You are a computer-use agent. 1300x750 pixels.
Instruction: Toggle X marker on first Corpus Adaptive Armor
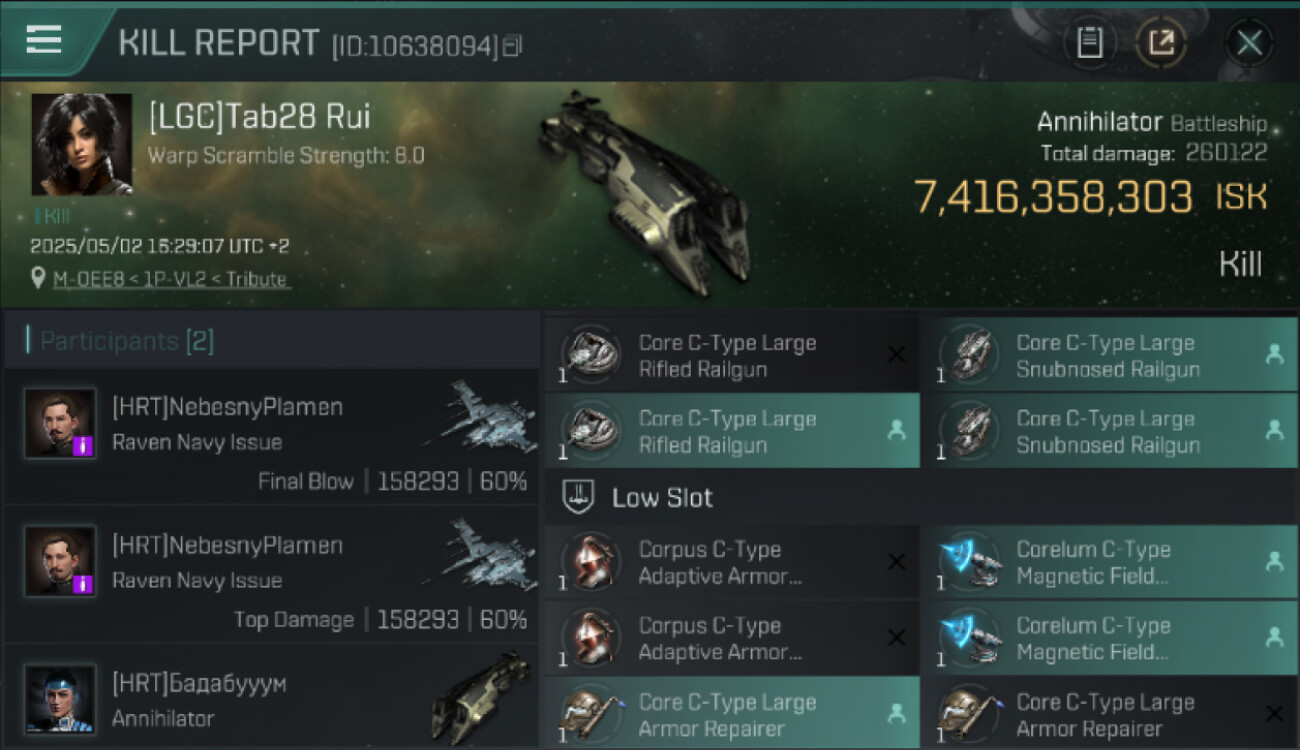(896, 562)
